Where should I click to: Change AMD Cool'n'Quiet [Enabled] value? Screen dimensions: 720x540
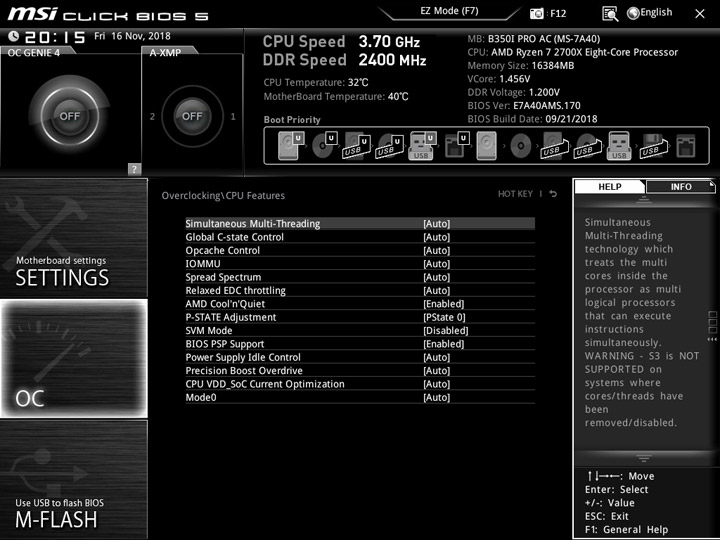444,304
